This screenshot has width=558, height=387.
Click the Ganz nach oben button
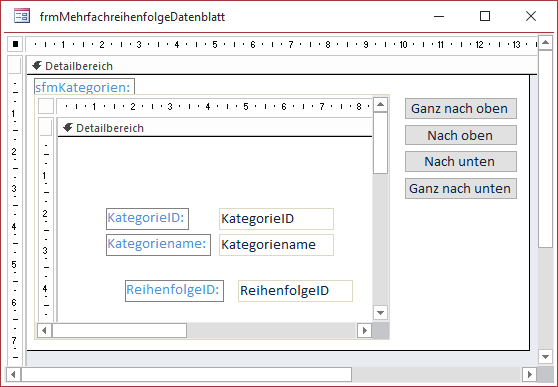pyautogui.click(x=461, y=109)
